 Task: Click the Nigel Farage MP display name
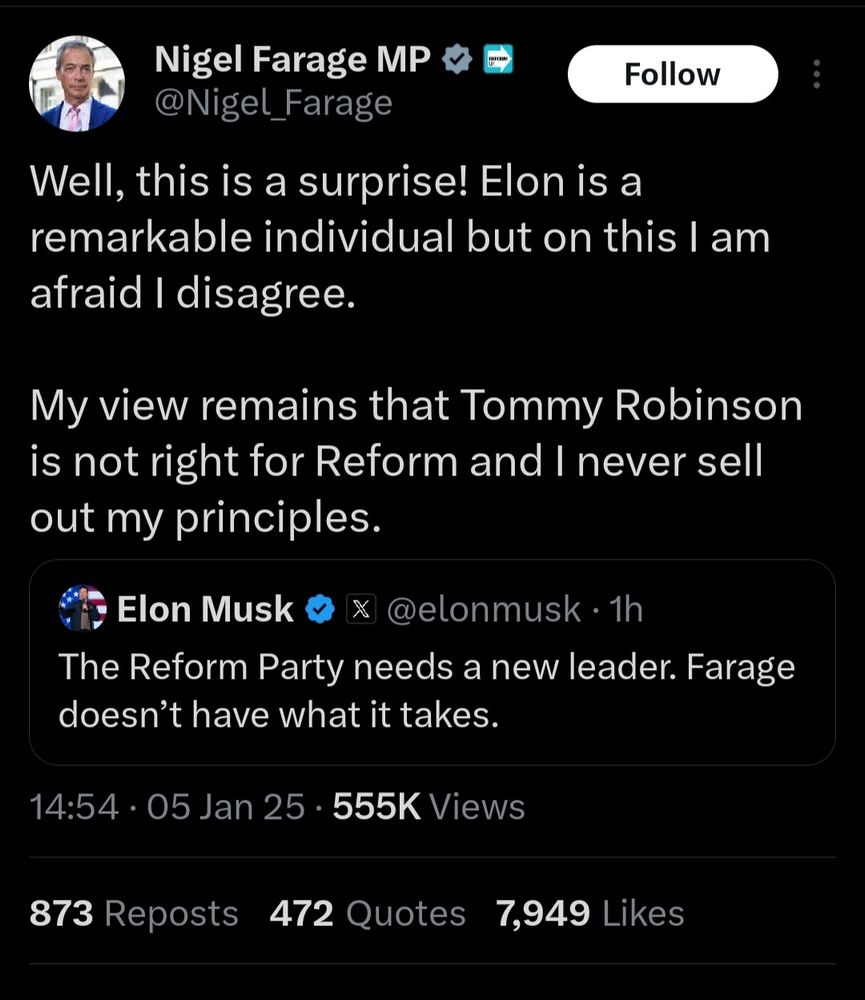pos(292,61)
